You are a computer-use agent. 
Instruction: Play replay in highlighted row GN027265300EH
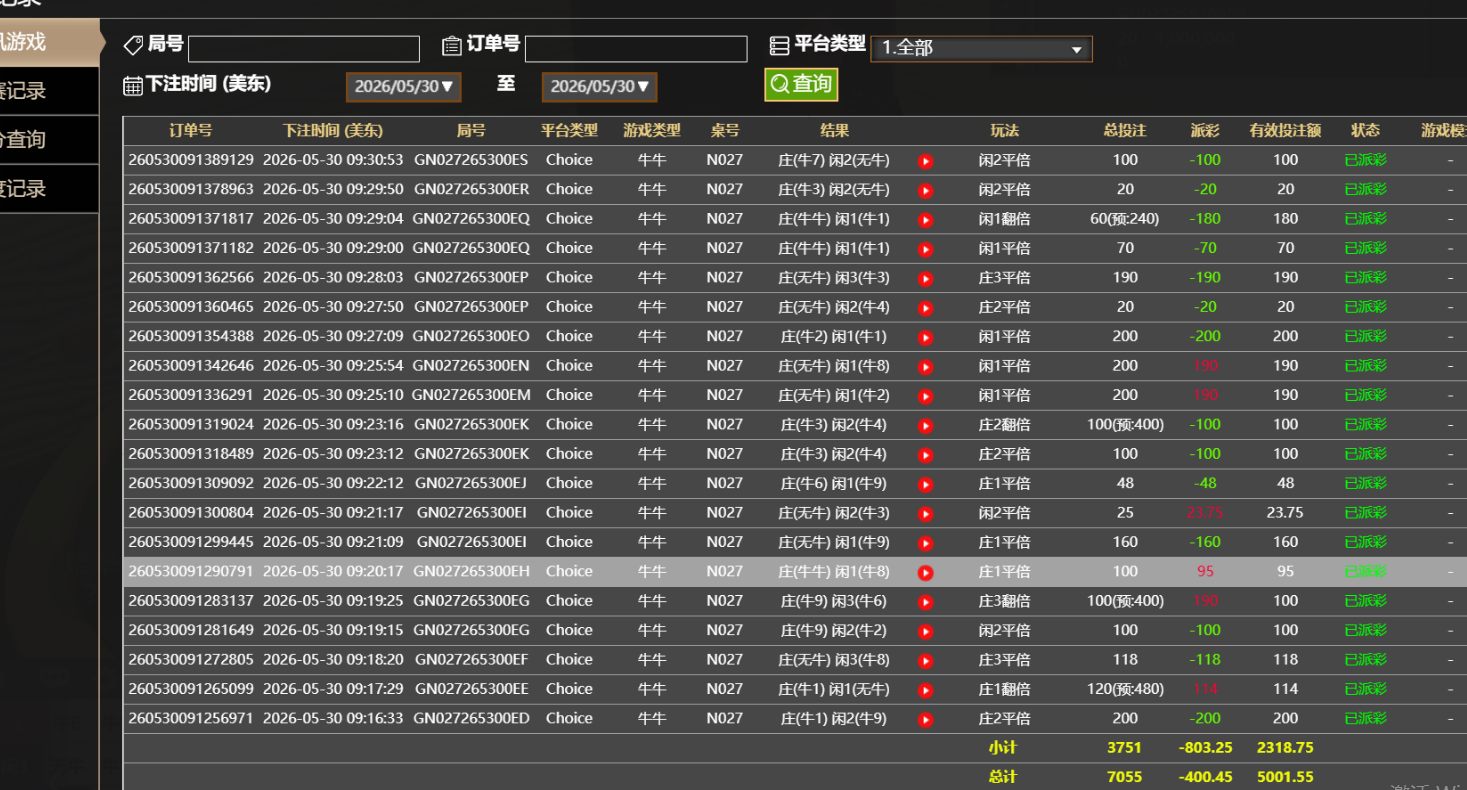click(926, 573)
